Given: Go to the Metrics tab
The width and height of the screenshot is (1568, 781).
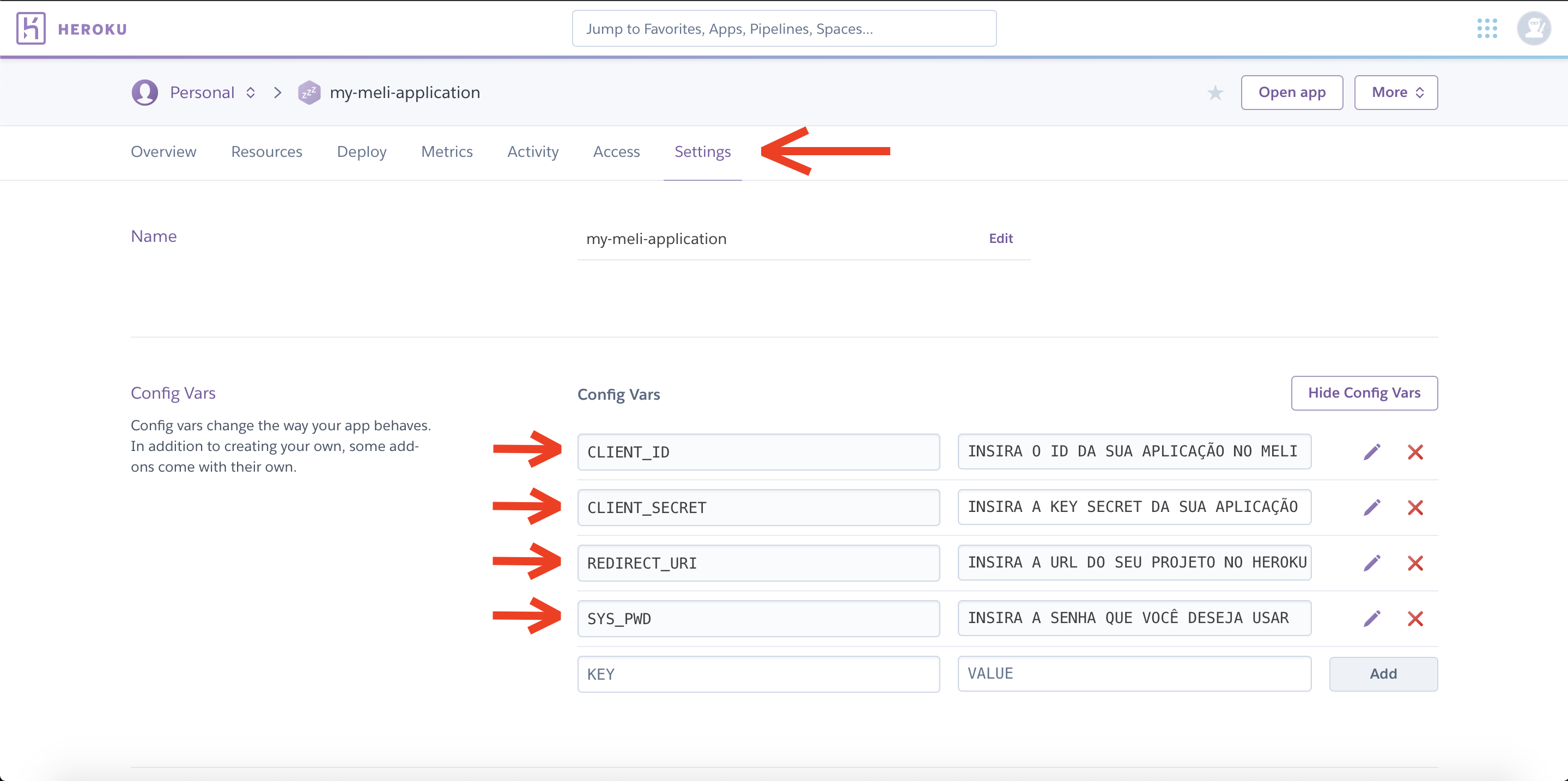Looking at the screenshot, I should 447,151.
